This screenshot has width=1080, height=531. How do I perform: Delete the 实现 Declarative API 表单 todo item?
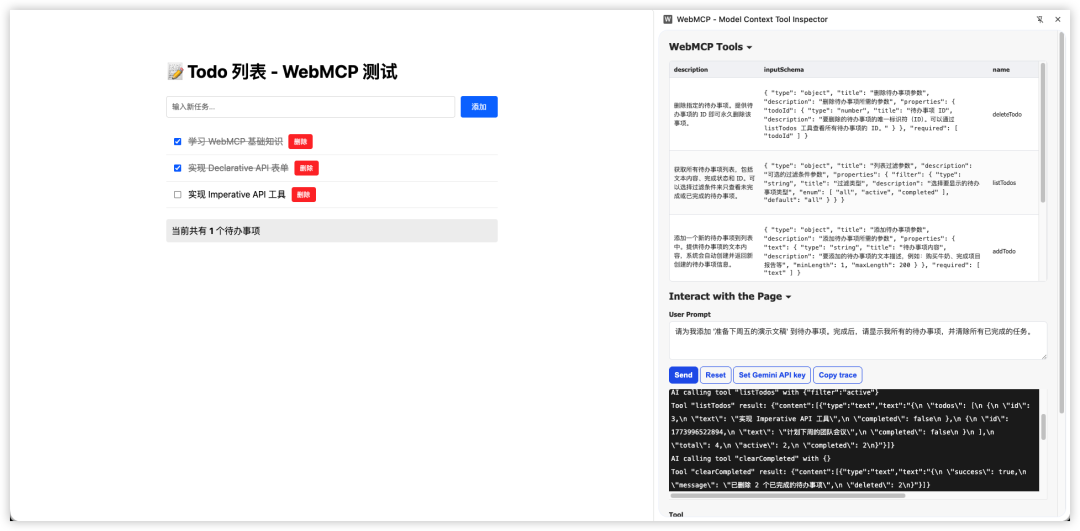[307, 168]
